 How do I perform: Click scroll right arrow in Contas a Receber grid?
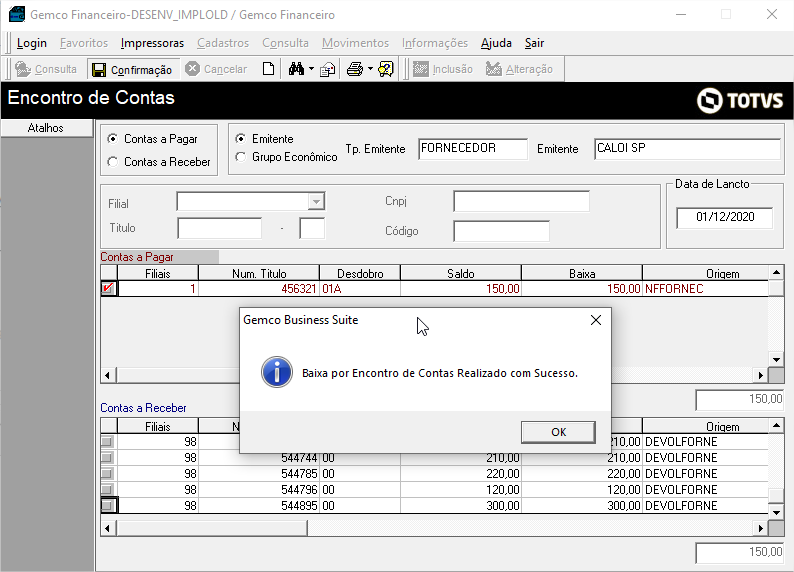click(x=761, y=528)
